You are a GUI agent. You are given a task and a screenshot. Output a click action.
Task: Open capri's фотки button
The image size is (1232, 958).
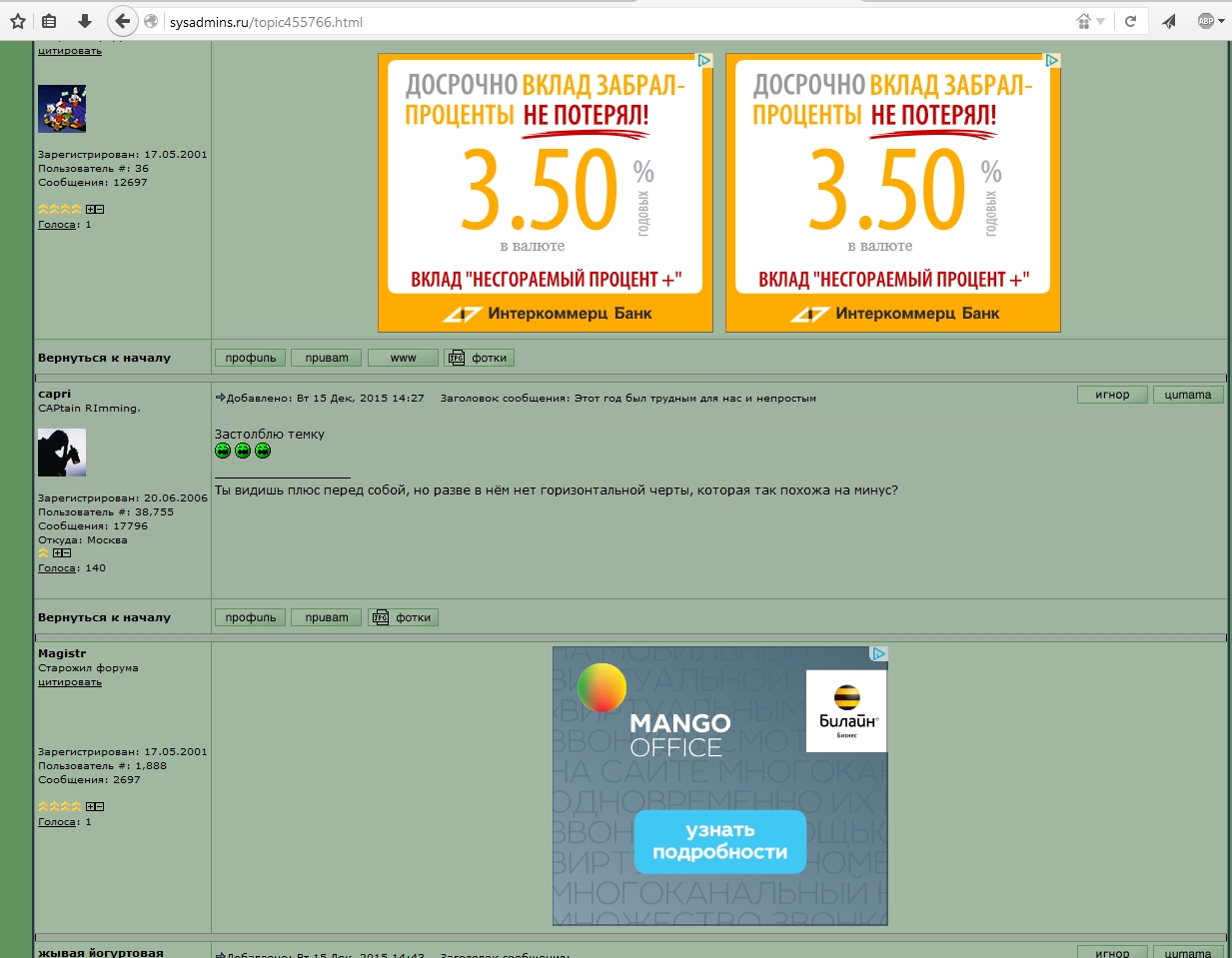coord(403,617)
